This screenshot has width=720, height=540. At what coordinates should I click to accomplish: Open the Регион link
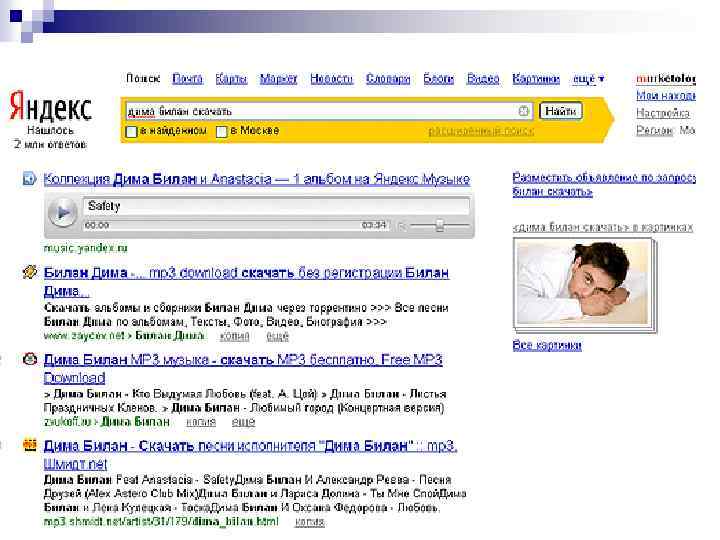point(654,130)
